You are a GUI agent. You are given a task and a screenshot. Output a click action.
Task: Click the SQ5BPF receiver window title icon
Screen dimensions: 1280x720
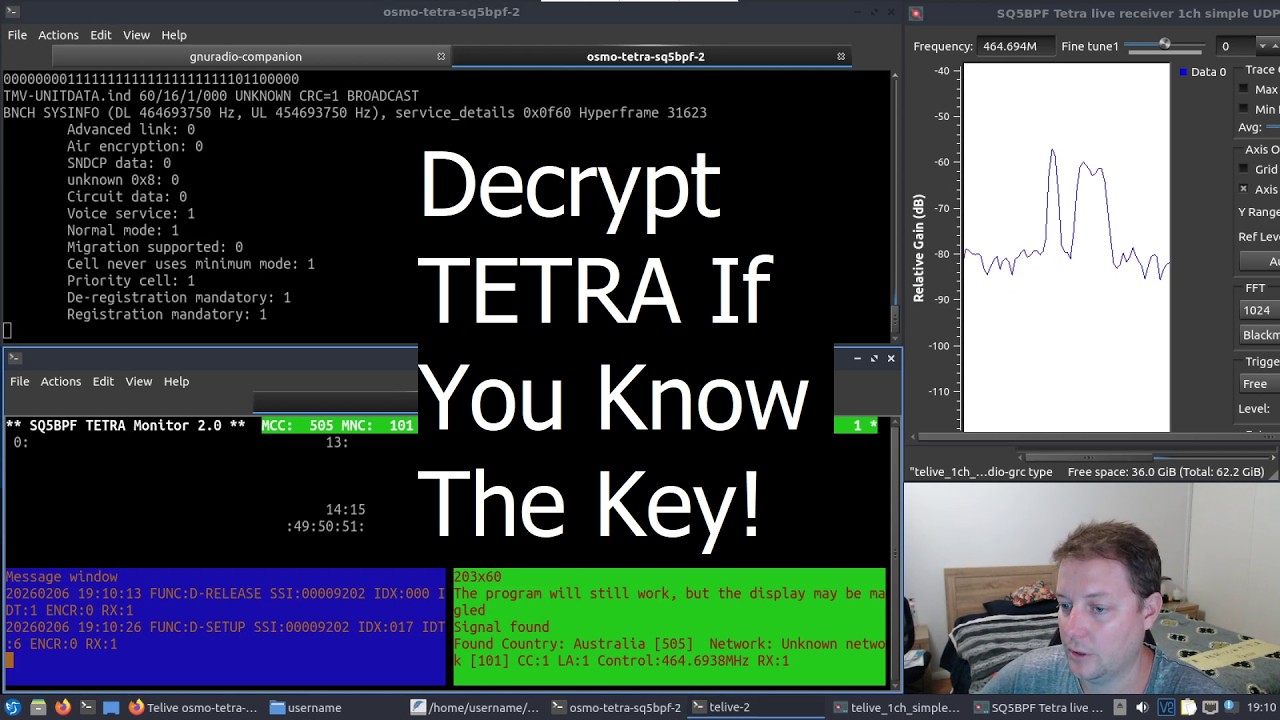point(916,13)
